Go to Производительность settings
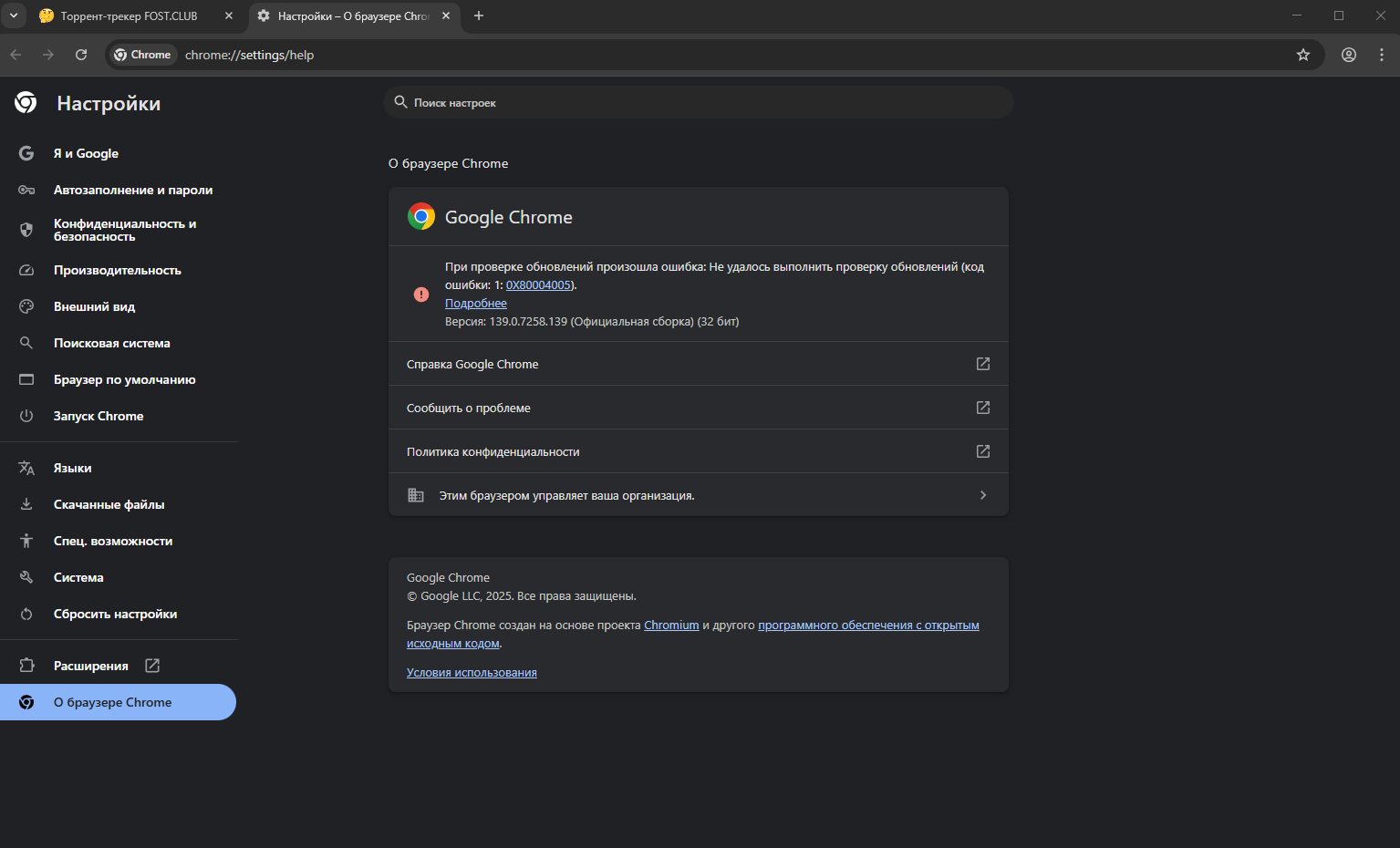This screenshot has height=848, width=1400. point(119,270)
